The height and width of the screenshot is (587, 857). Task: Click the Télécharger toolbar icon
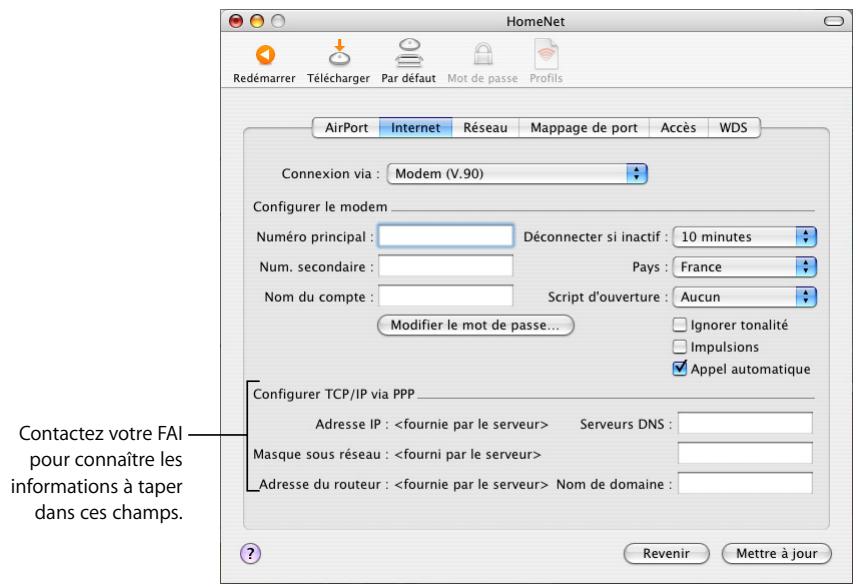[339, 53]
